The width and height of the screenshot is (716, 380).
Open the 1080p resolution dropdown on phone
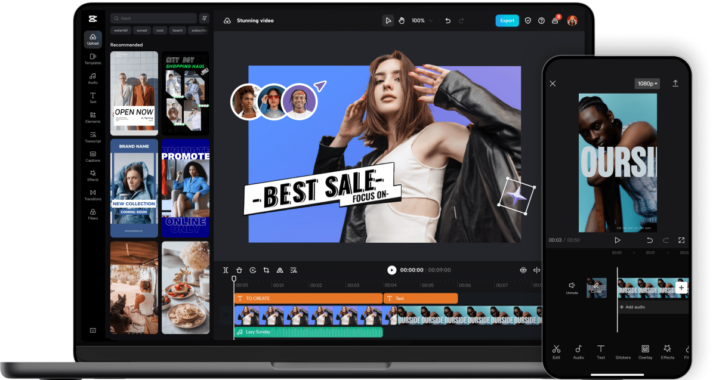[647, 84]
